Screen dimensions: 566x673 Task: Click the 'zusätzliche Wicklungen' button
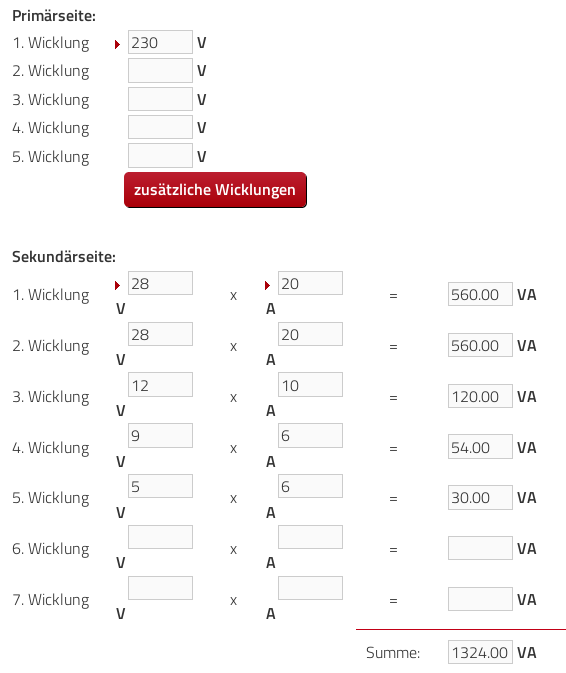coord(215,190)
